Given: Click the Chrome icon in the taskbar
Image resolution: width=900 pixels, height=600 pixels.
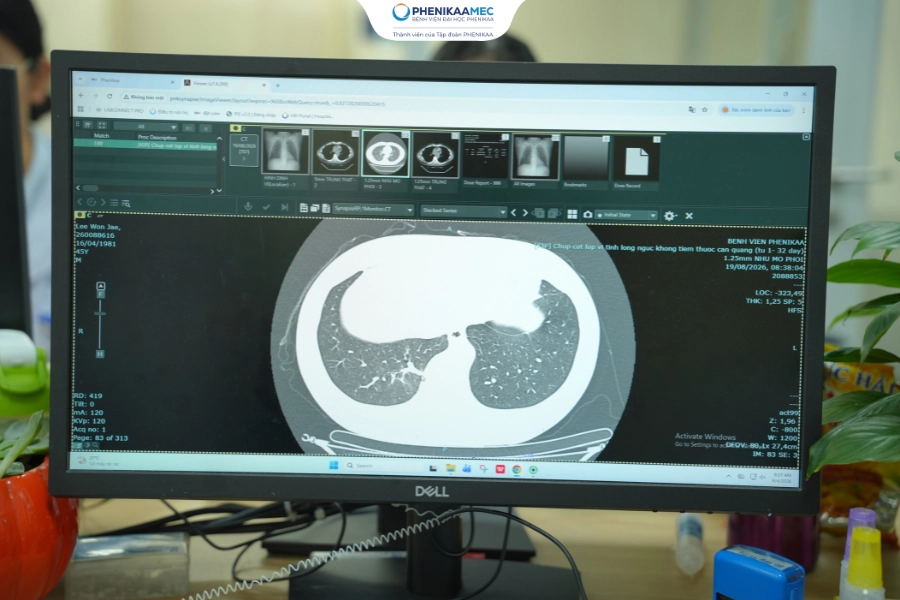Looking at the screenshot, I should click(x=517, y=470).
